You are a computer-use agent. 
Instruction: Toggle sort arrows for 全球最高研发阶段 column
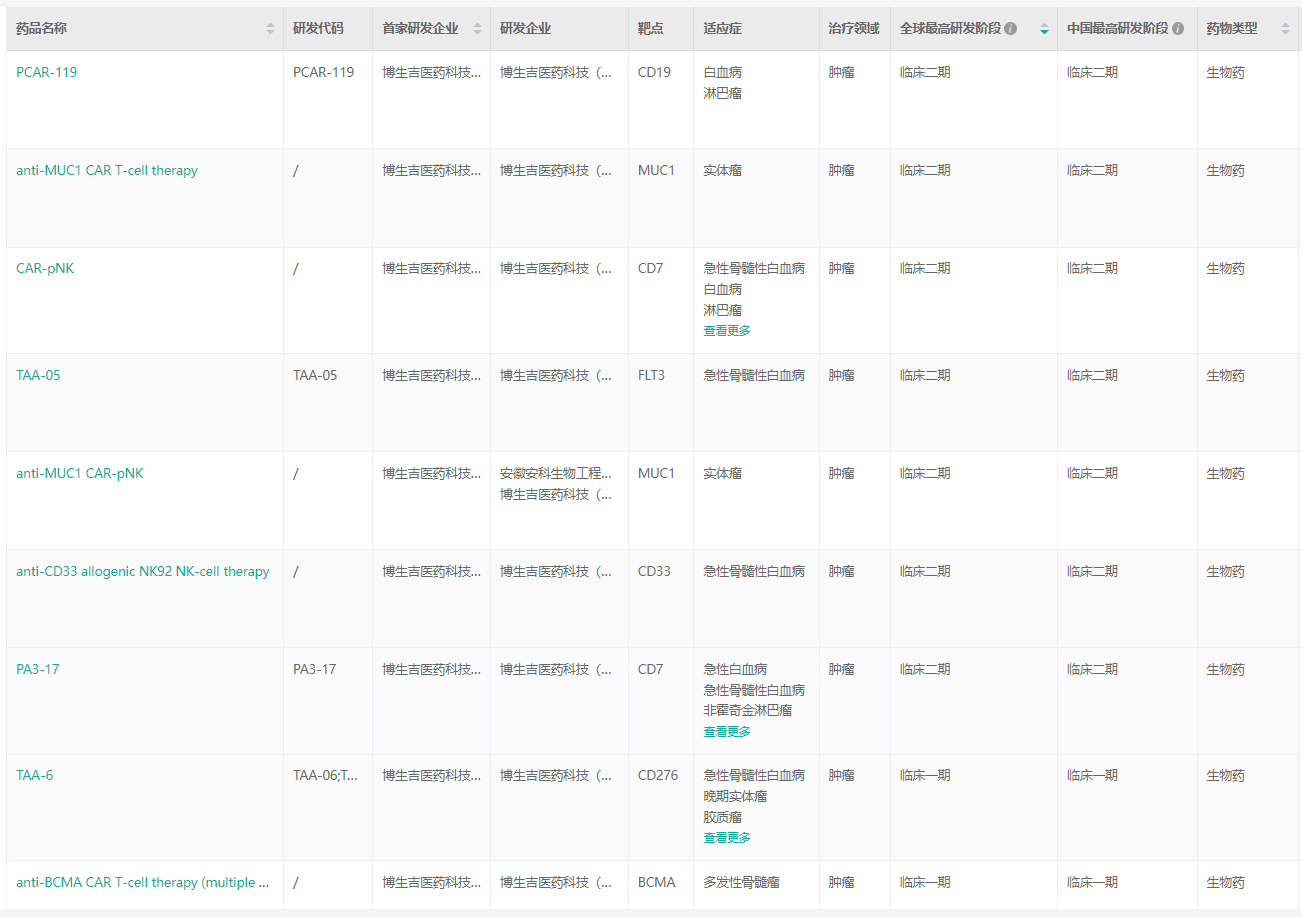coord(1044,29)
